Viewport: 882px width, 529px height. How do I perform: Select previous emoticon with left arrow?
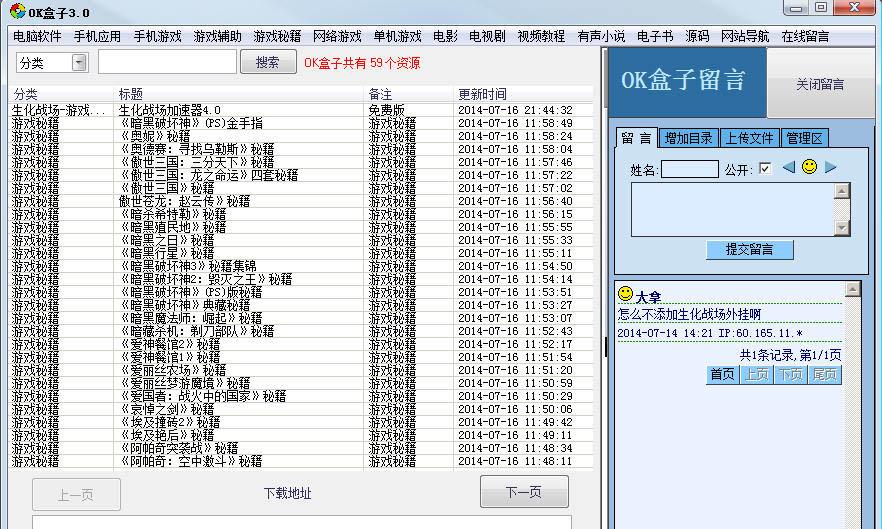click(x=789, y=167)
